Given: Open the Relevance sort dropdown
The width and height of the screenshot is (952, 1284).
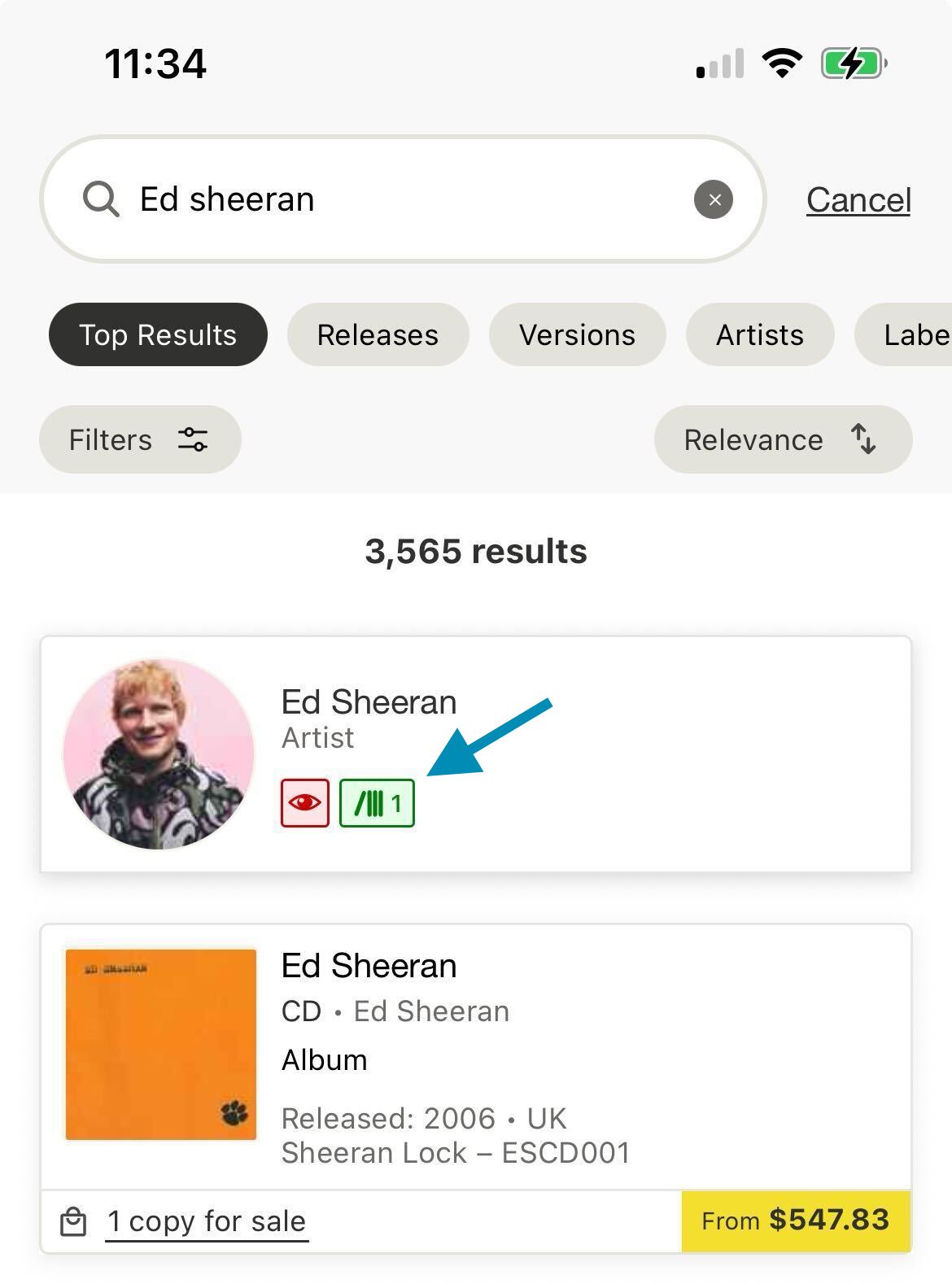Looking at the screenshot, I should pyautogui.click(x=783, y=439).
